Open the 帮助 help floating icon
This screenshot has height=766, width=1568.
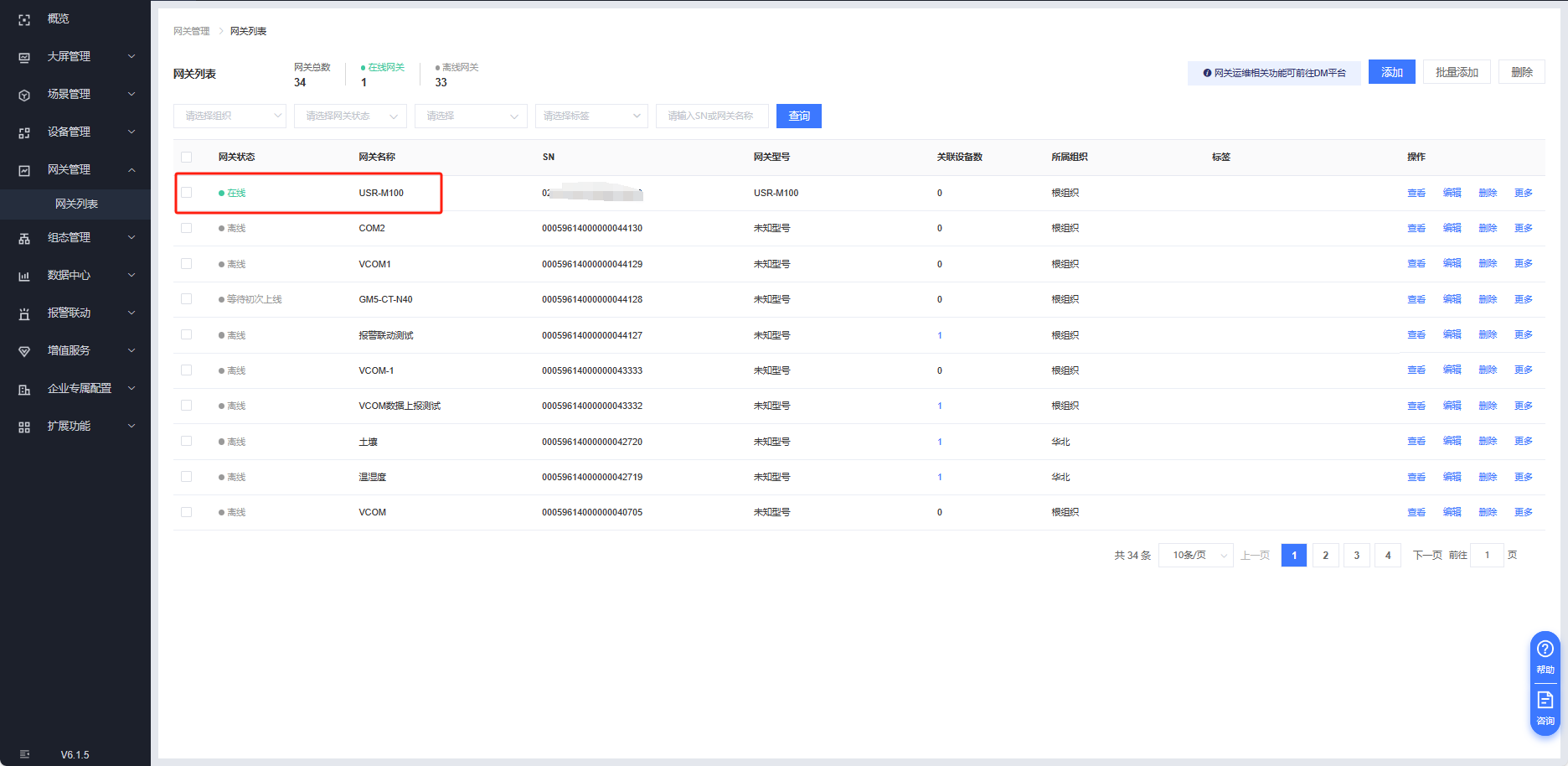click(x=1545, y=655)
